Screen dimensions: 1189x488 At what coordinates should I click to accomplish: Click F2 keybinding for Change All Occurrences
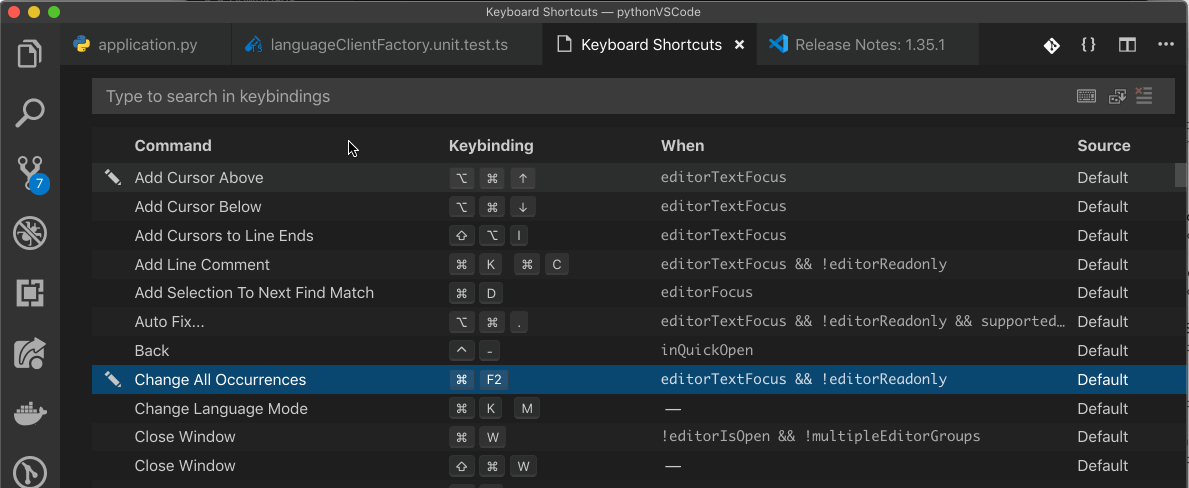coord(492,379)
